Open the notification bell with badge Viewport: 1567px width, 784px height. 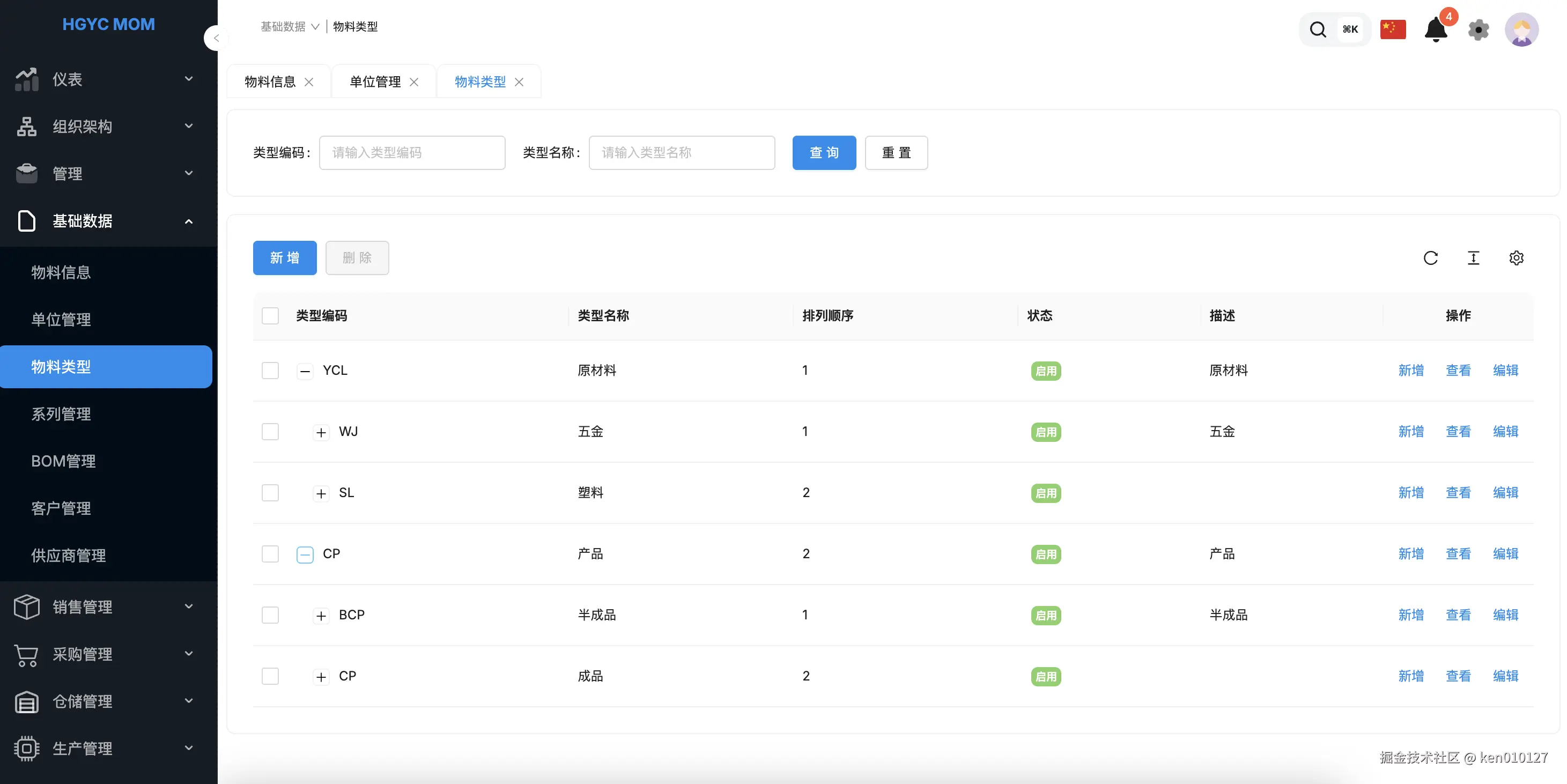[1436, 29]
